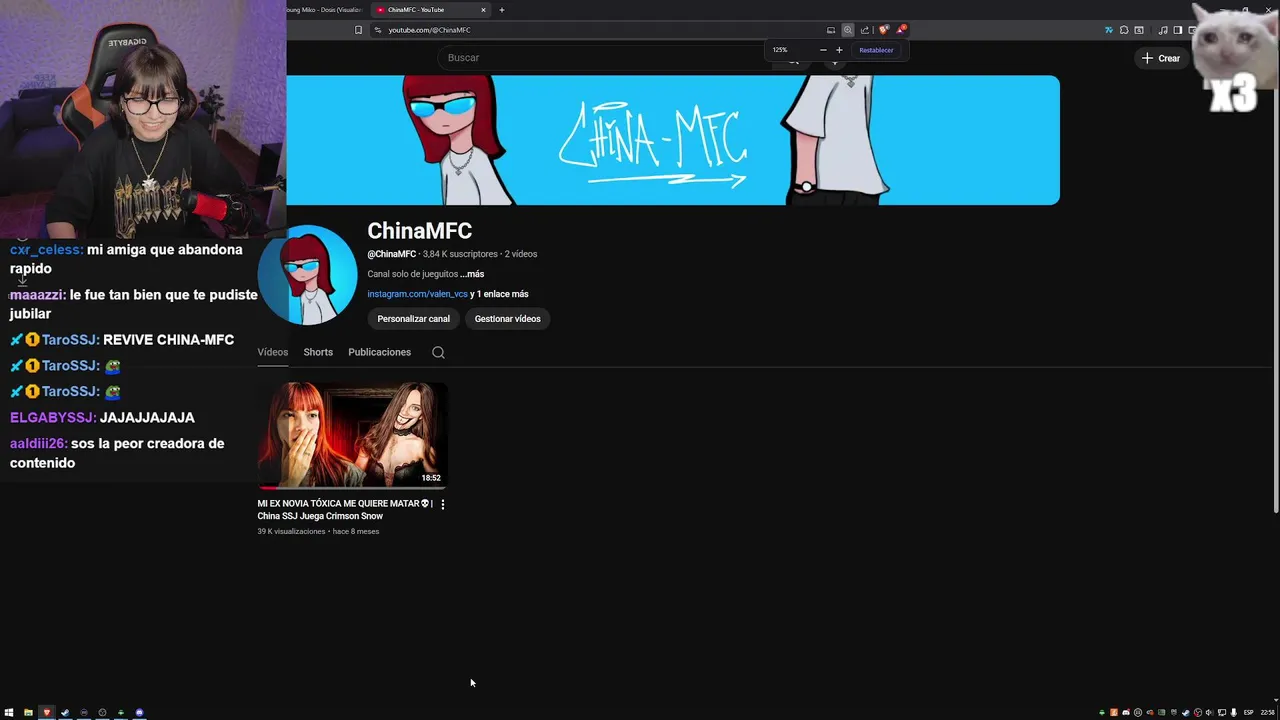The height and width of the screenshot is (720, 1280).
Task: Open the Windows Start menu
Action: coord(9,712)
